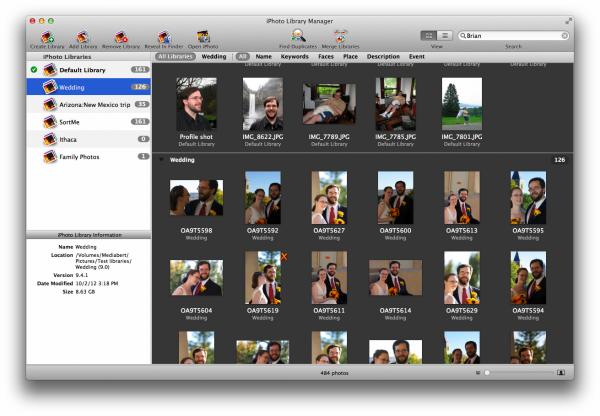Select Arizona/New Mexico trip library
Viewport: 600px width, 416px height.
coord(90,104)
